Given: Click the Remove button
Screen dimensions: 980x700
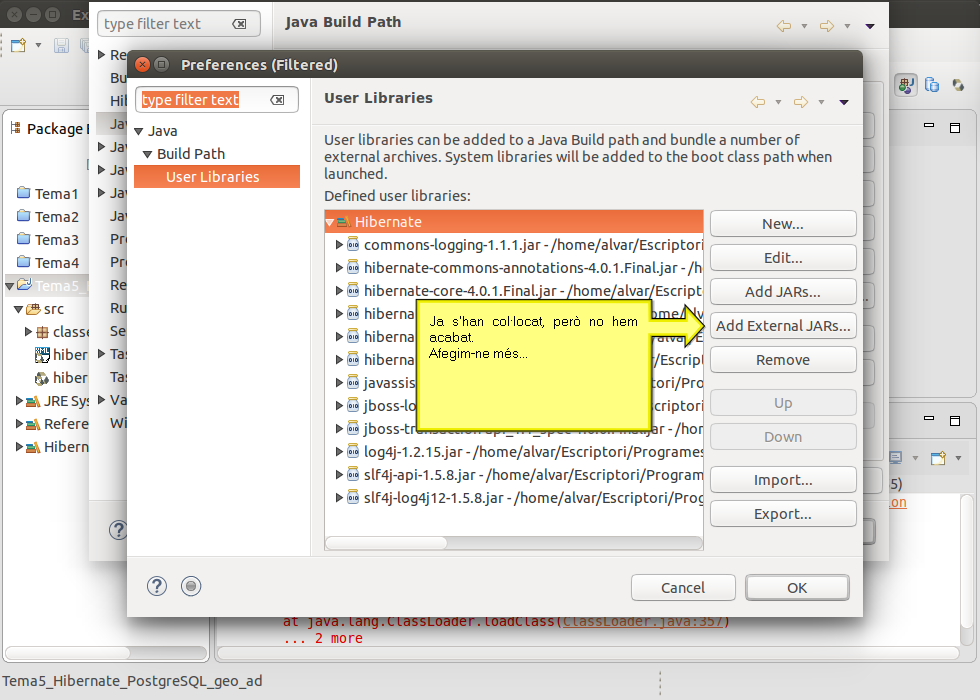Looking at the screenshot, I should [x=782, y=360].
